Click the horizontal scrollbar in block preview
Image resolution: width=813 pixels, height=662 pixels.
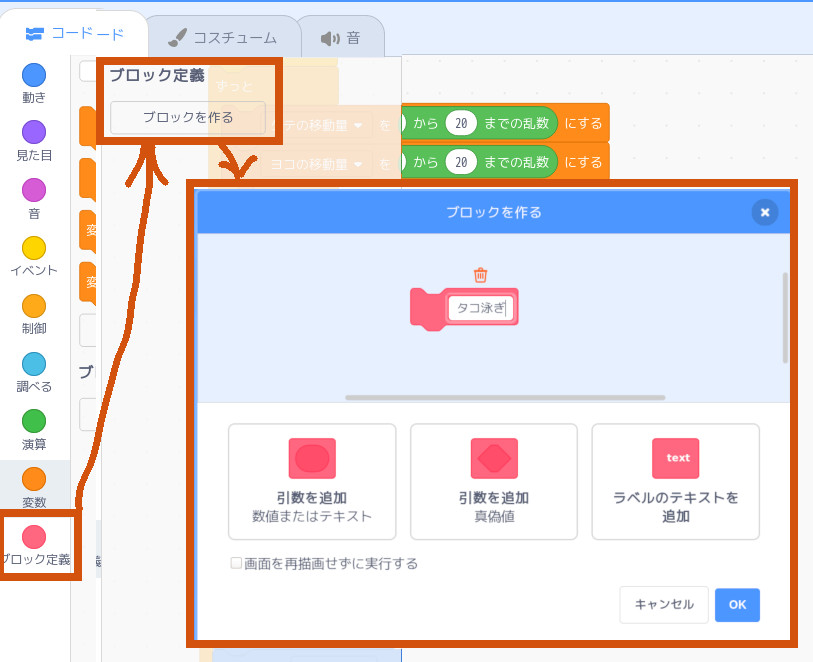505,398
